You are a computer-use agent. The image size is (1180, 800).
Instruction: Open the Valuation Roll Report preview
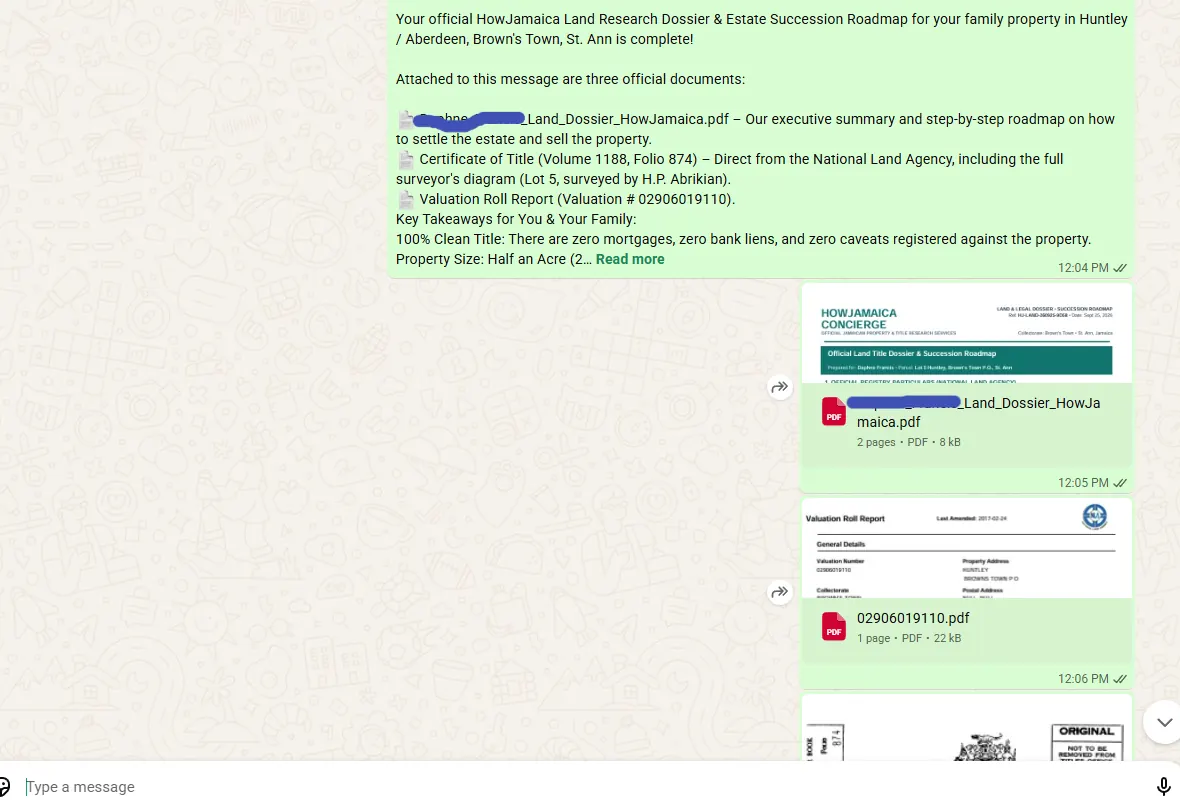pyautogui.click(x=966, y=549)
